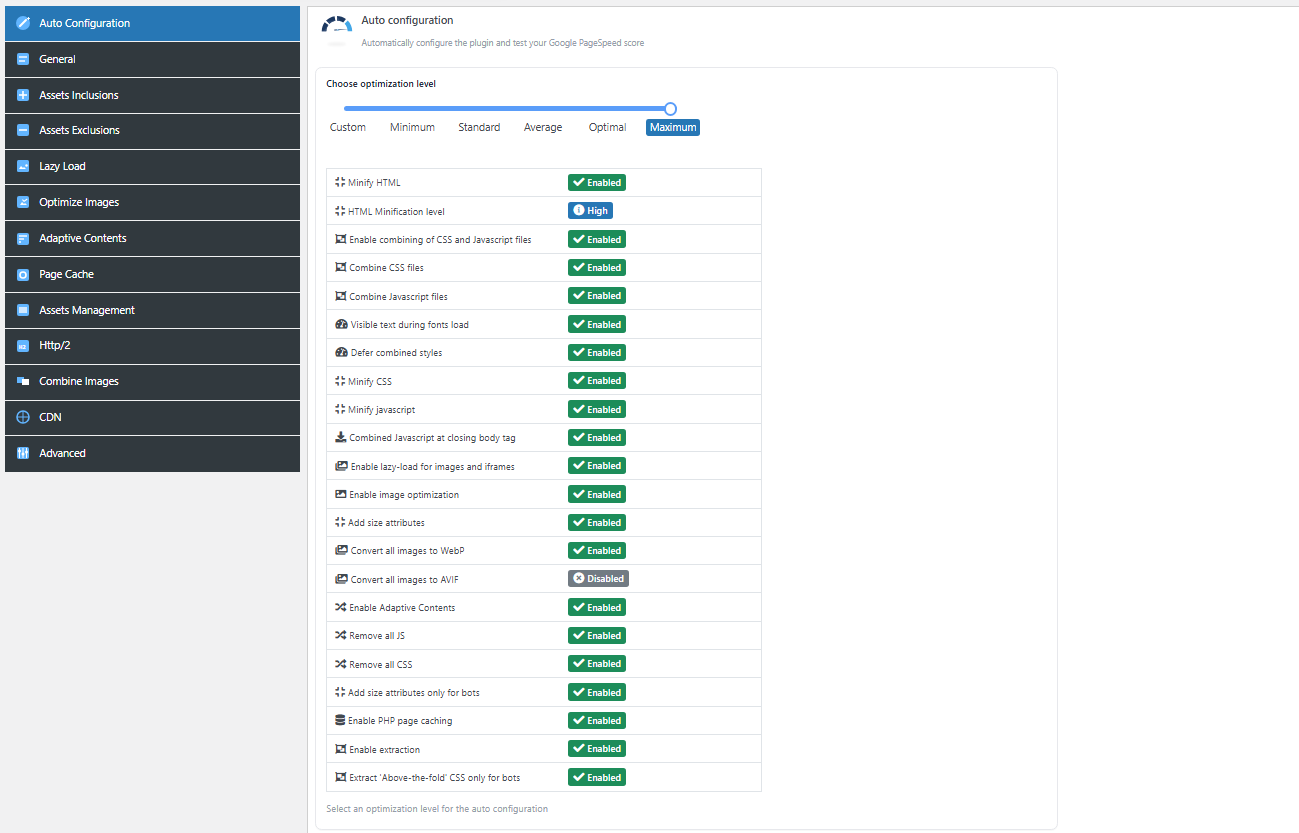This screenshot has width=1299, height=833.
Task: Click the shuffle icon beside Enable Adaptive Contents
Action: pos(338,607)
